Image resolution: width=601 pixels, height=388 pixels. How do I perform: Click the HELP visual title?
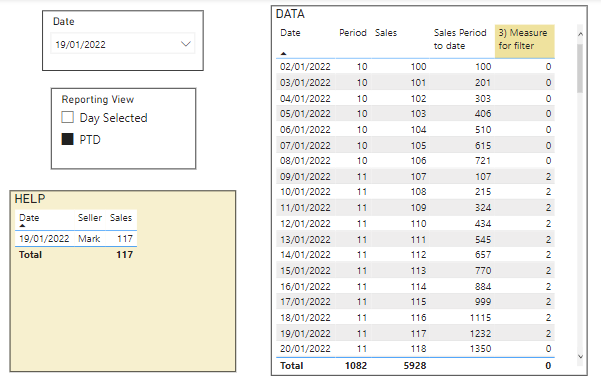(x=30, y=199)
